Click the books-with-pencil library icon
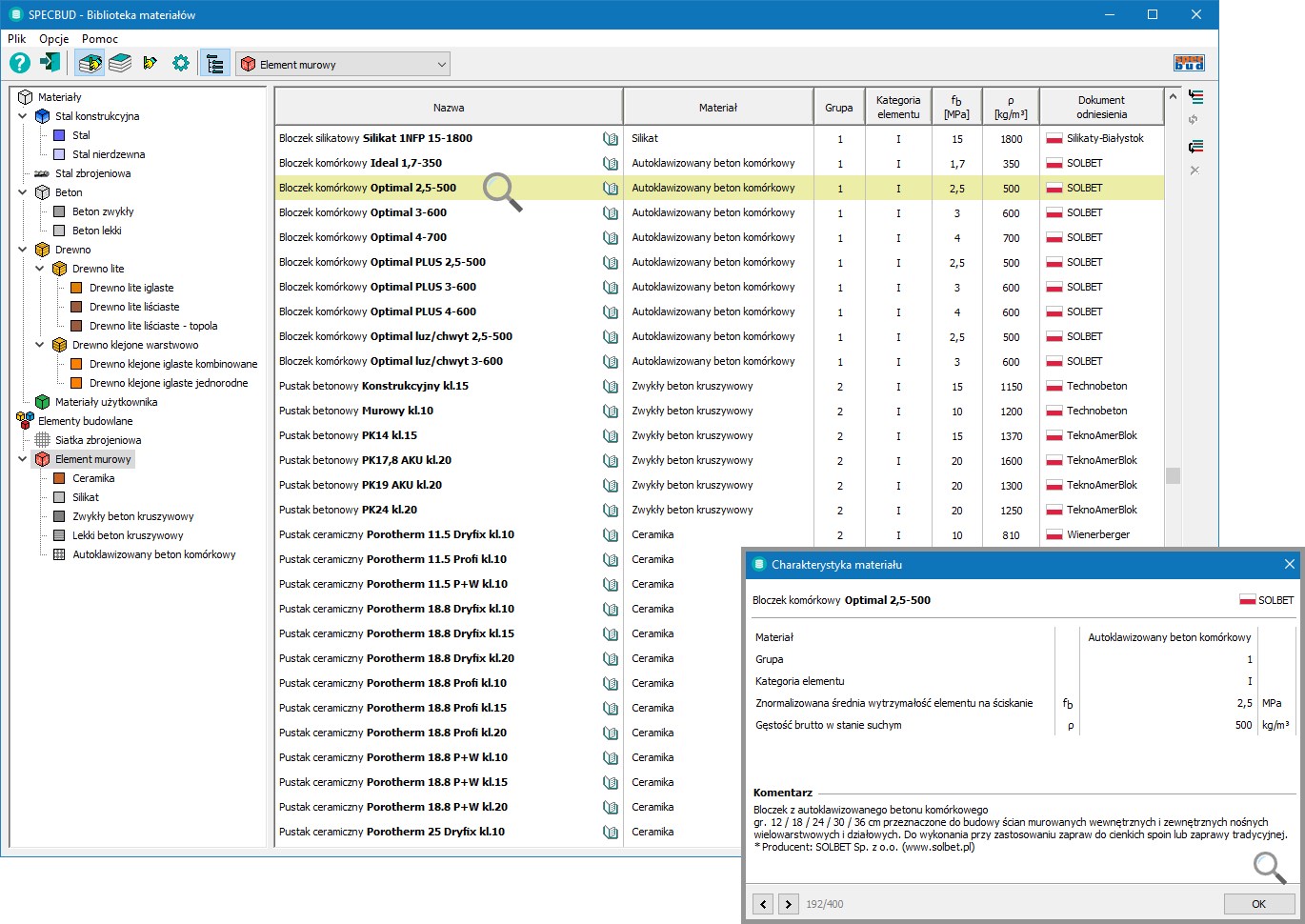This screenshot has width=1305, height=924. 90,64
